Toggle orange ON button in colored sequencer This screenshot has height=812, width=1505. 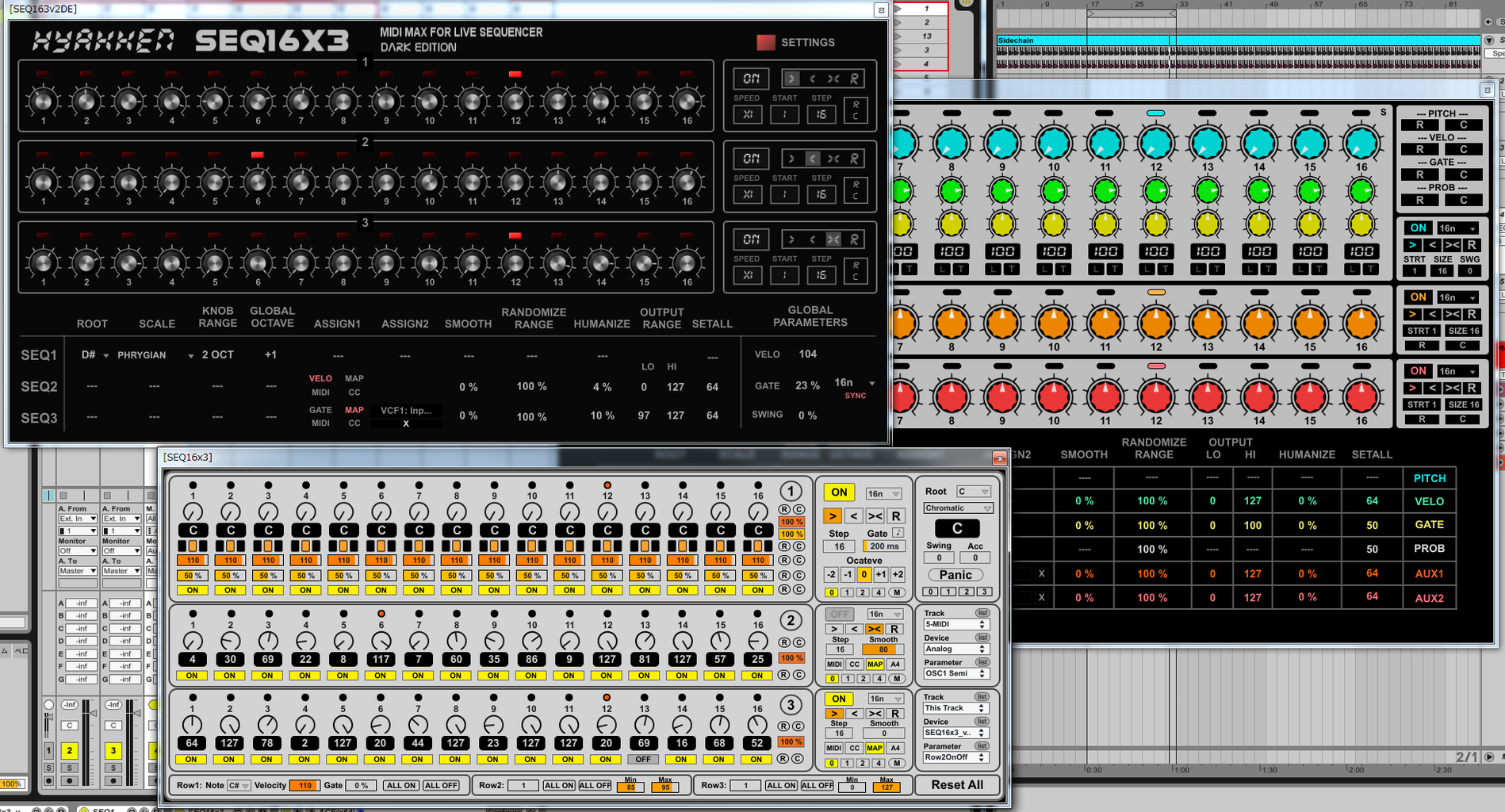(x=1418, y=297)
